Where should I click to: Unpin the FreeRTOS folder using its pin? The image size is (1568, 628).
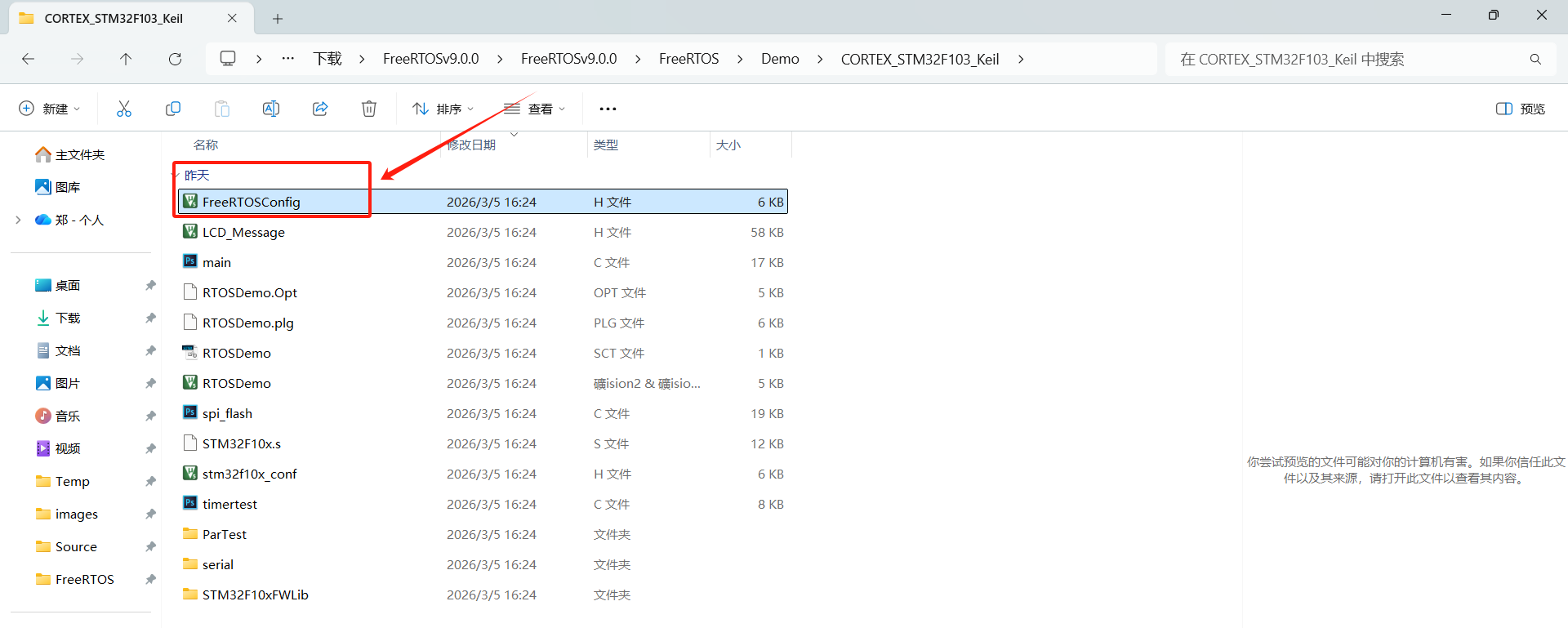pos(150,579)
